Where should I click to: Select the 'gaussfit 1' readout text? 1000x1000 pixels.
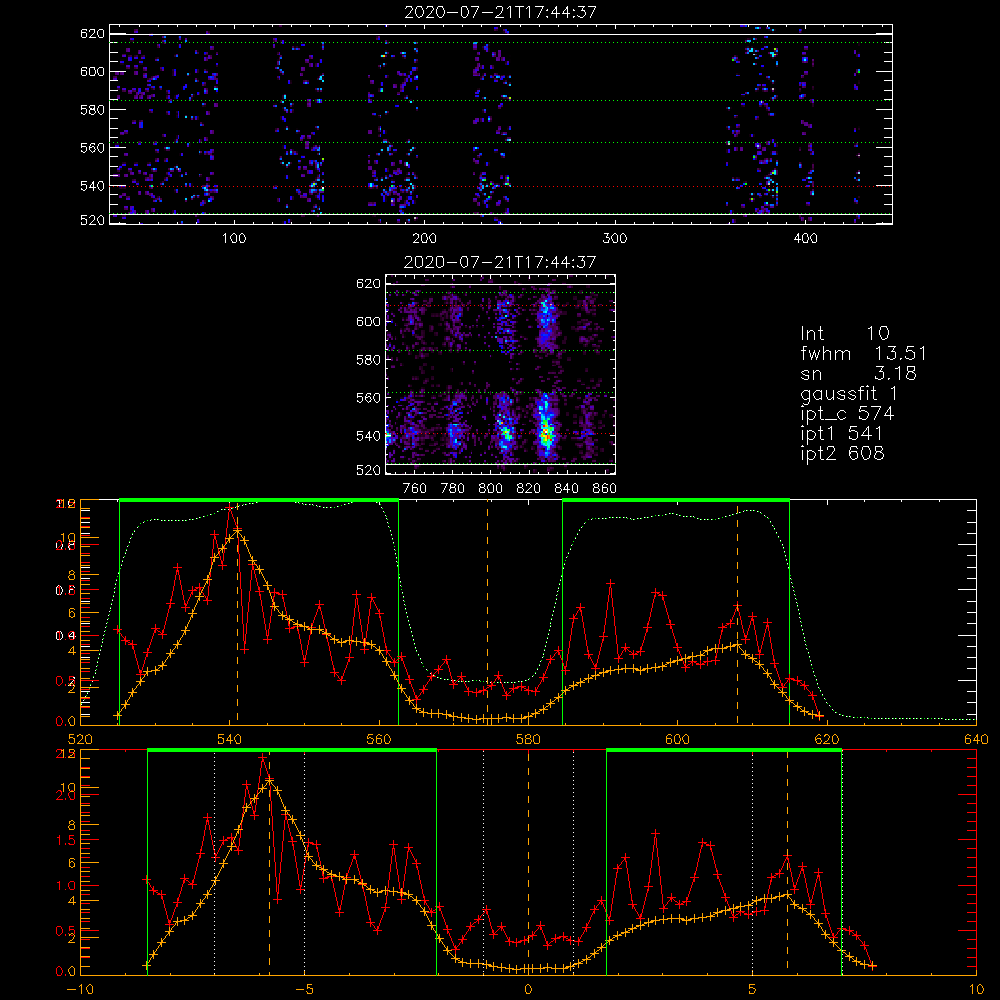pyautogui.click(x=849, y=393)
